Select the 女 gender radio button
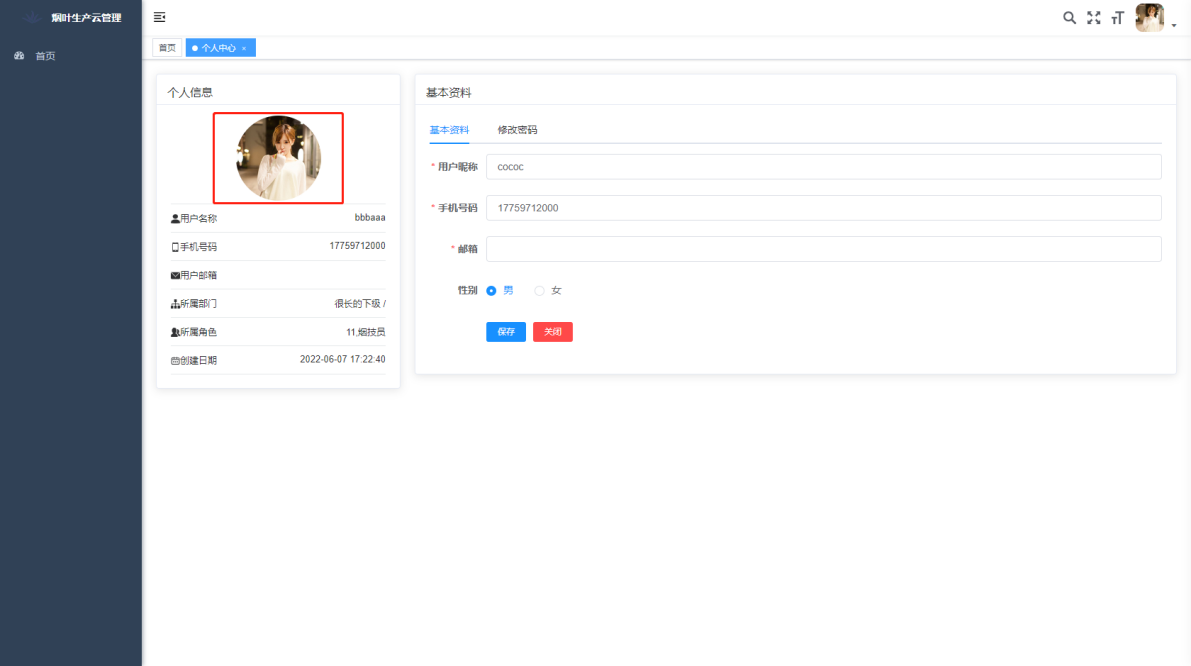The image size is (1191, 666). click(x=540, y=291)
